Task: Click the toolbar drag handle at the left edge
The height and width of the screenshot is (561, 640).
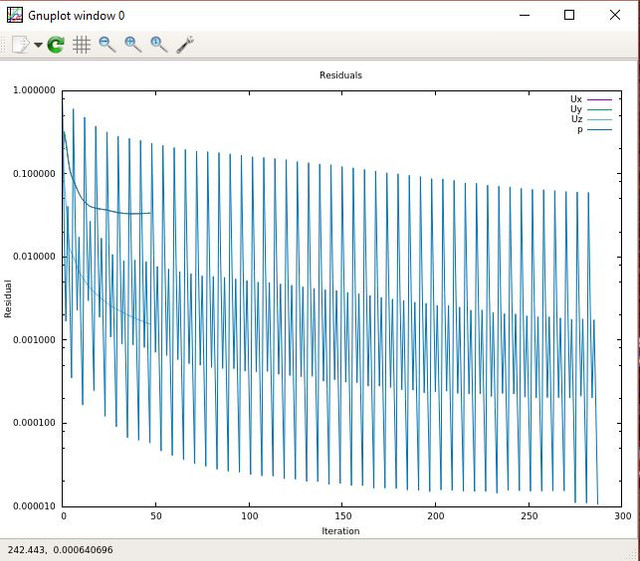Action: 3,45
